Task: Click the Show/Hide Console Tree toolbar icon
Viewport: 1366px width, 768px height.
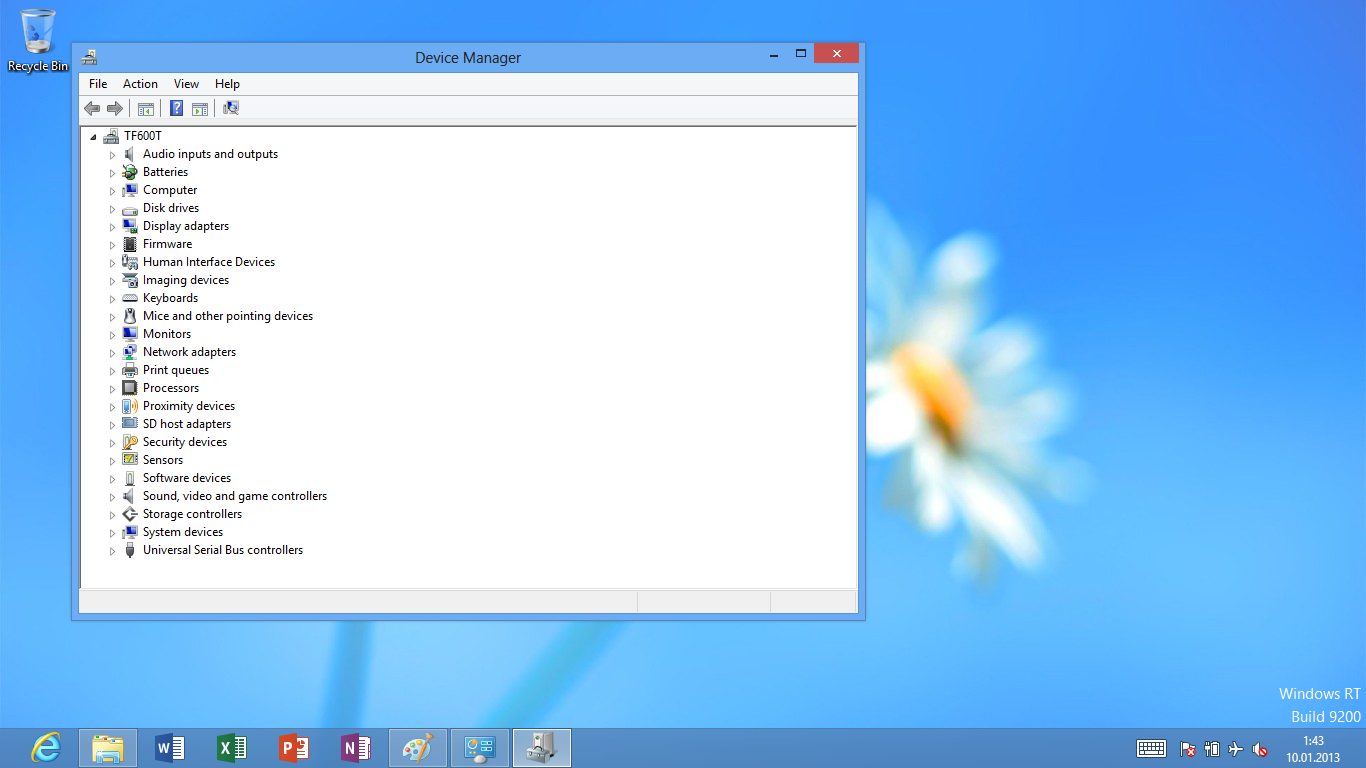Action: pyautogui.click(x=146, y=108)
